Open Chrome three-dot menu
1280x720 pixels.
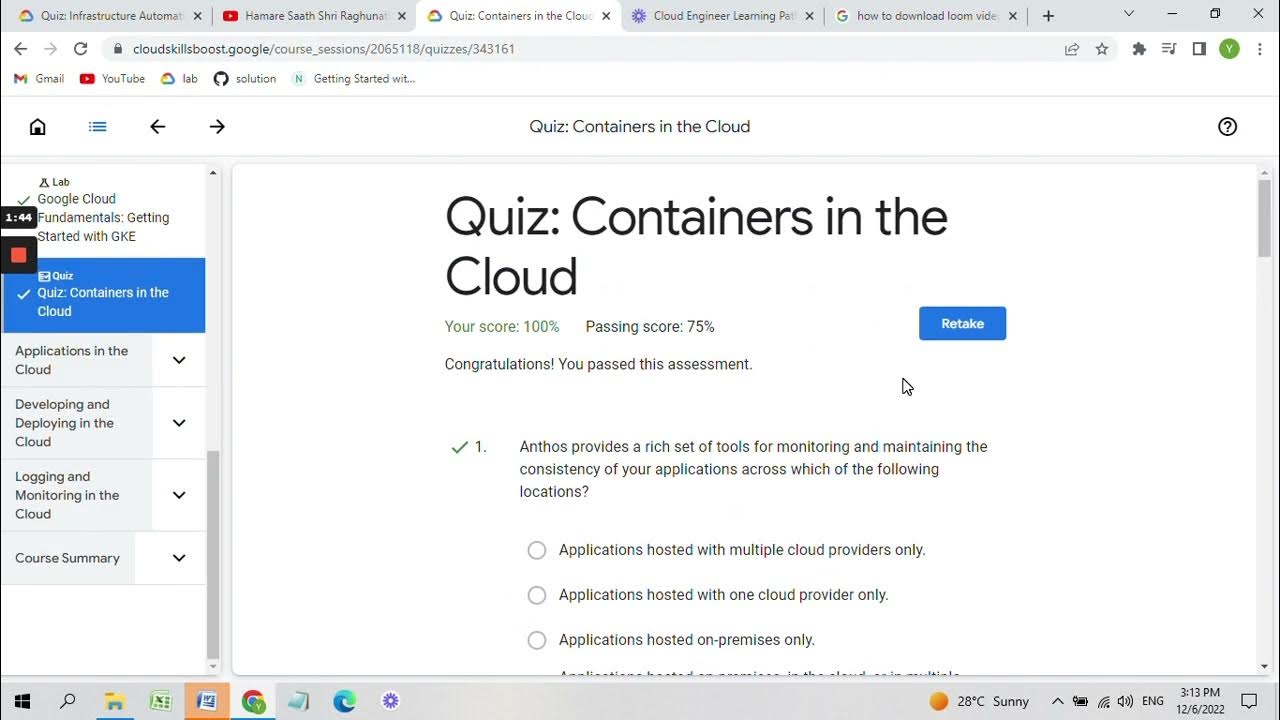pyautogui.click(x=1259, y=49)
